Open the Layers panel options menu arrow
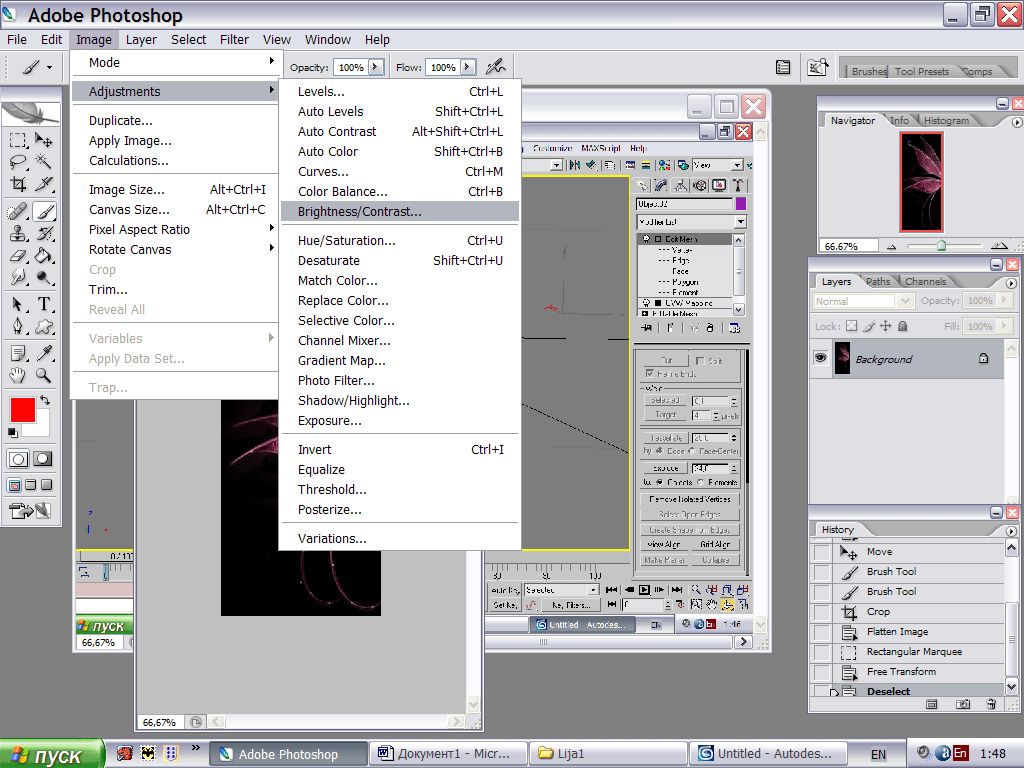The width and height of the screenshot is (1024, 768). 1011,283
